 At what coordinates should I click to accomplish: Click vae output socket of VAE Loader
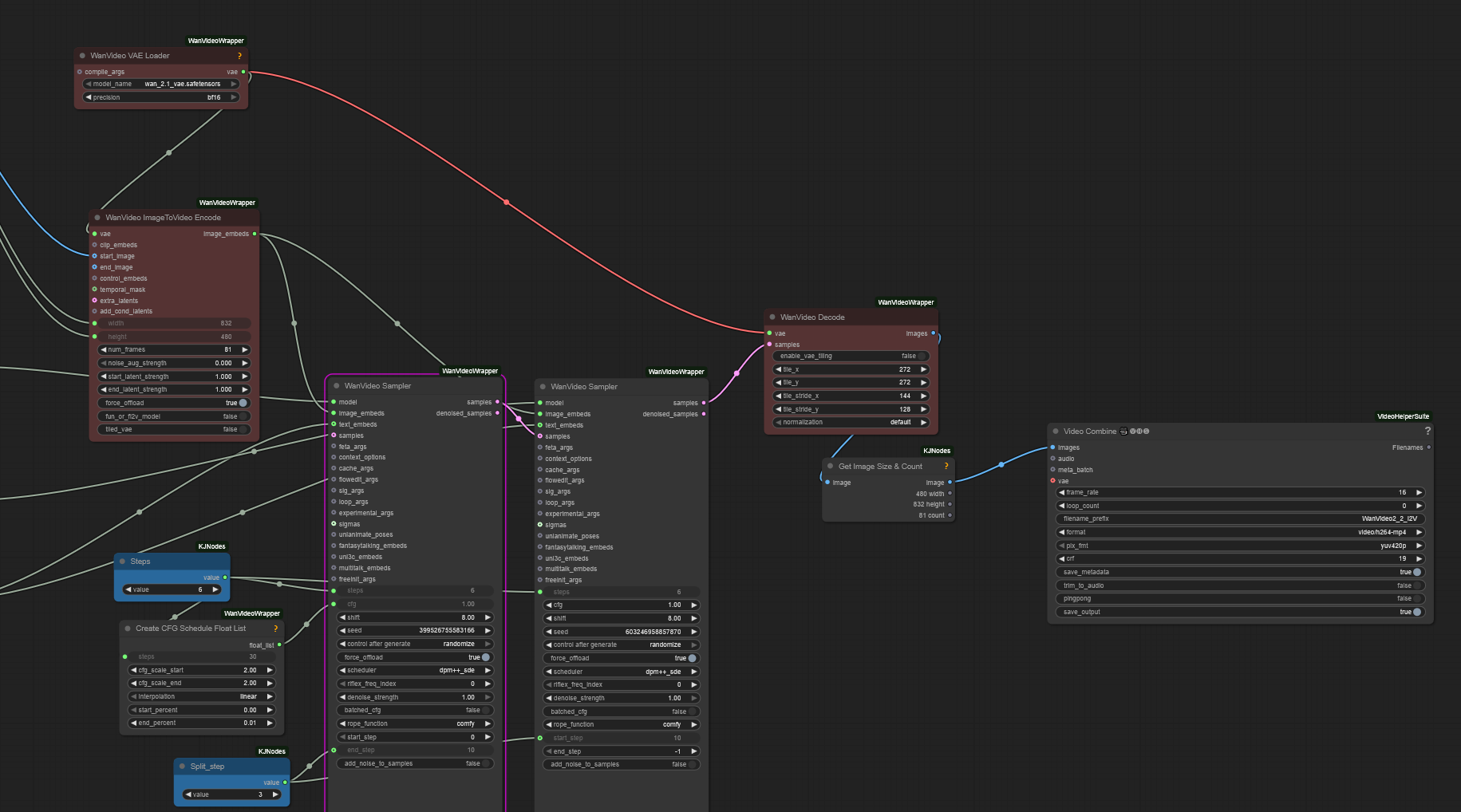pos(243,72)
